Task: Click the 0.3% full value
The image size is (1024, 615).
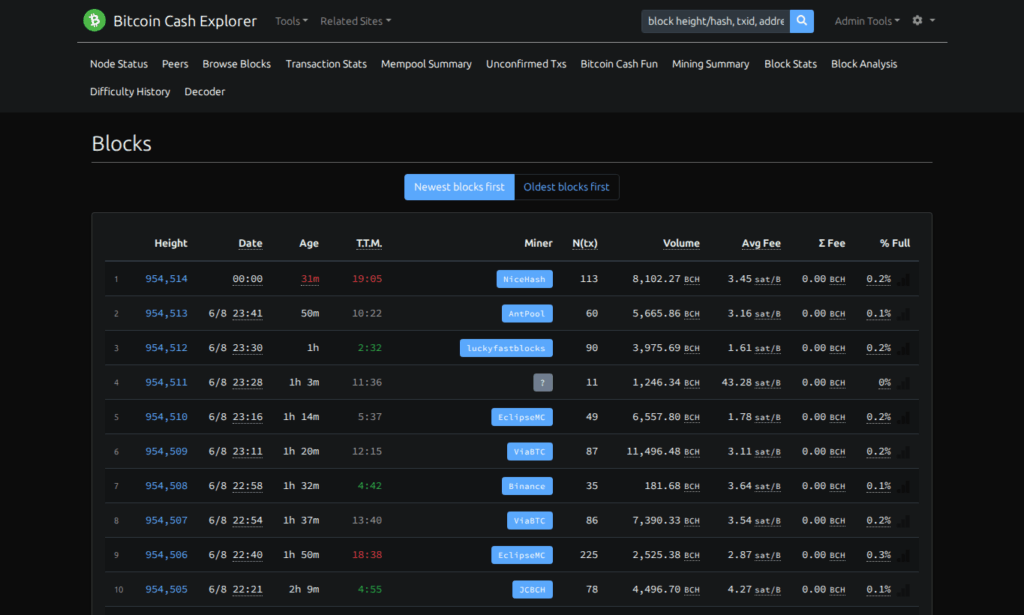Action: 878,555
